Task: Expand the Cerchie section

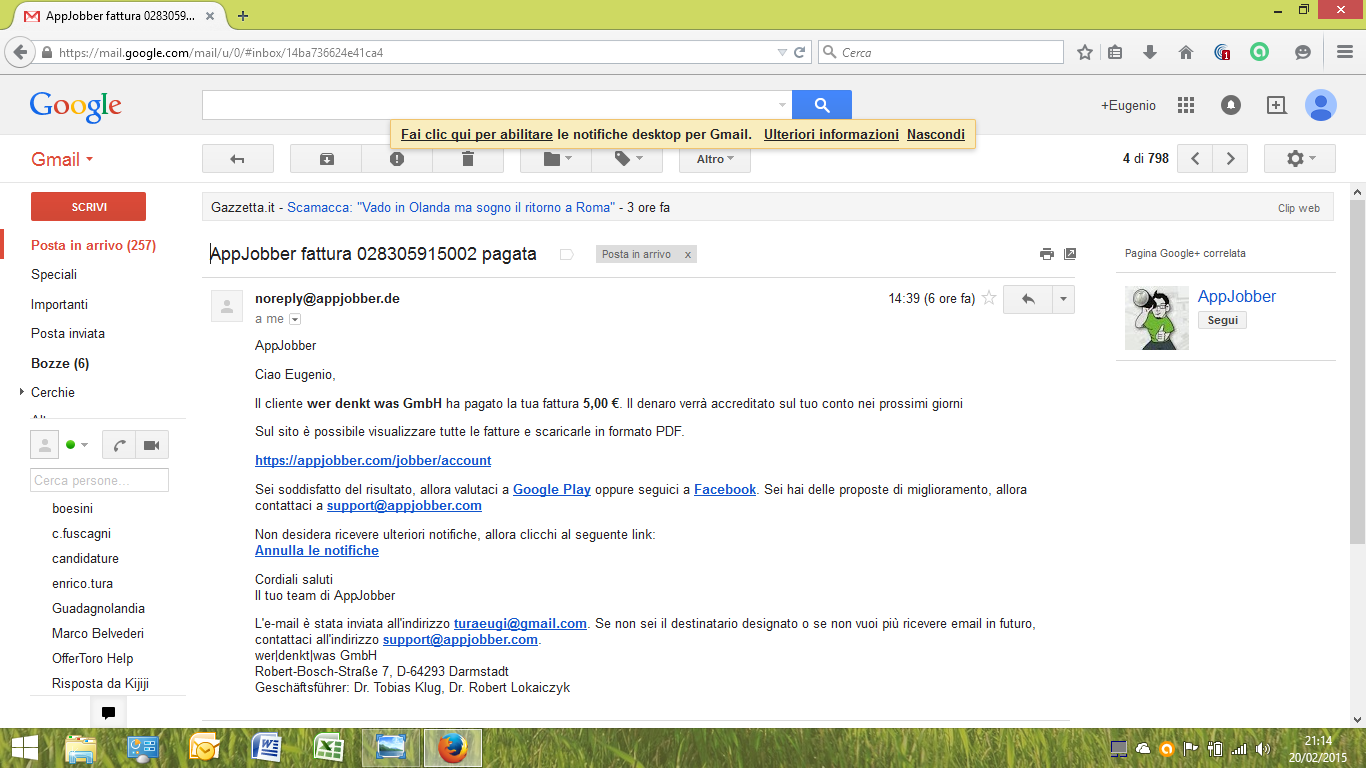Action: click(22, 392)
